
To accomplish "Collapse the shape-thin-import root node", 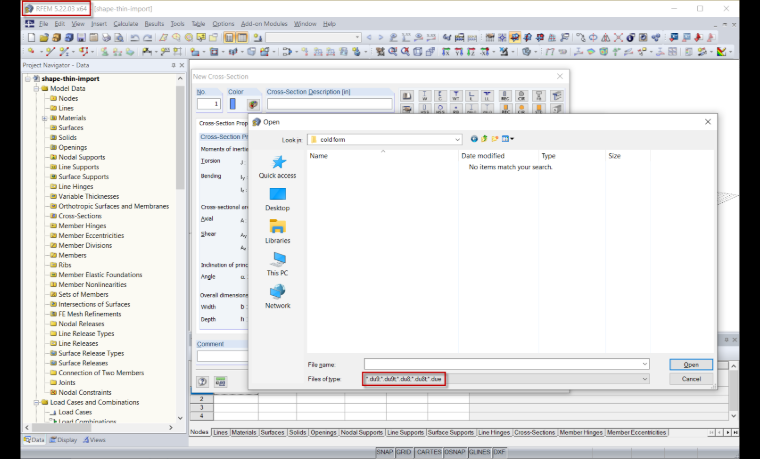I will 28,79.
